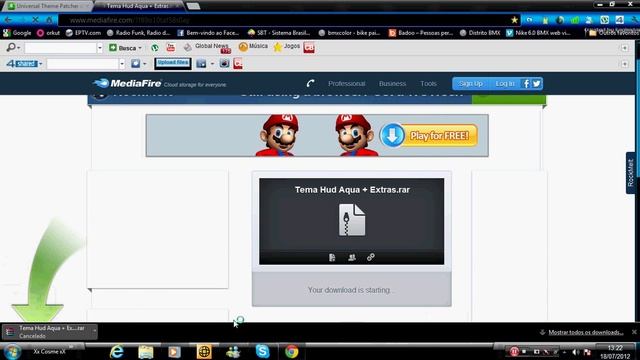Image resolution: width=640 pixels, height=360 pixels.
Task: Click the zip file icon for Tema Hud Aqua
Action: tap(352, 220)
